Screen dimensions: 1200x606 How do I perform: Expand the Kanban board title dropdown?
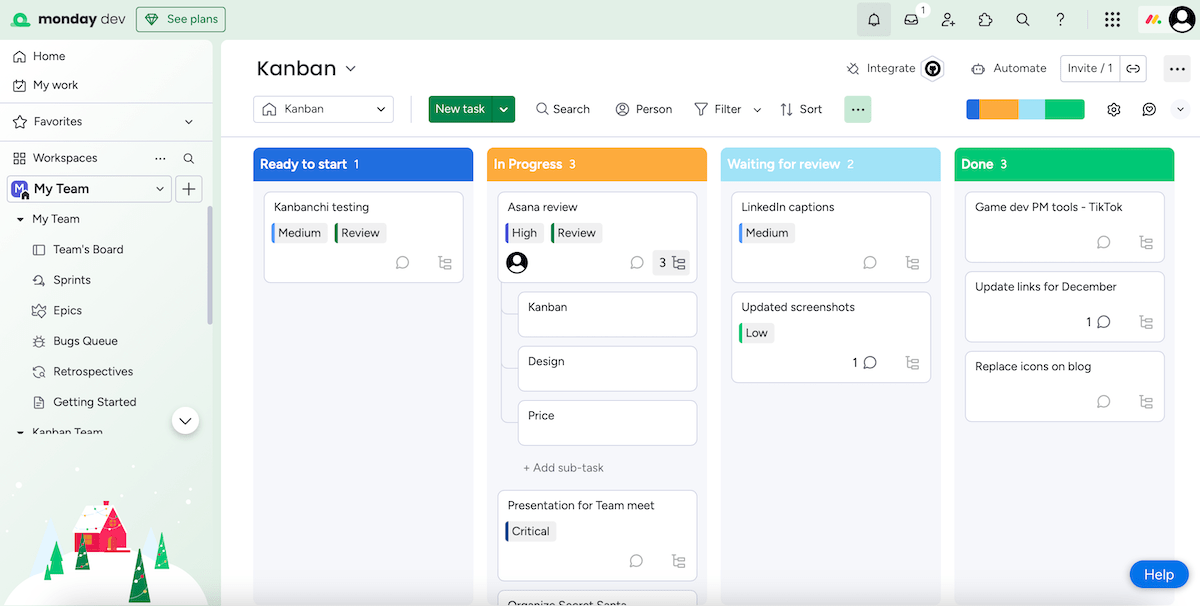tap(349, 68)
